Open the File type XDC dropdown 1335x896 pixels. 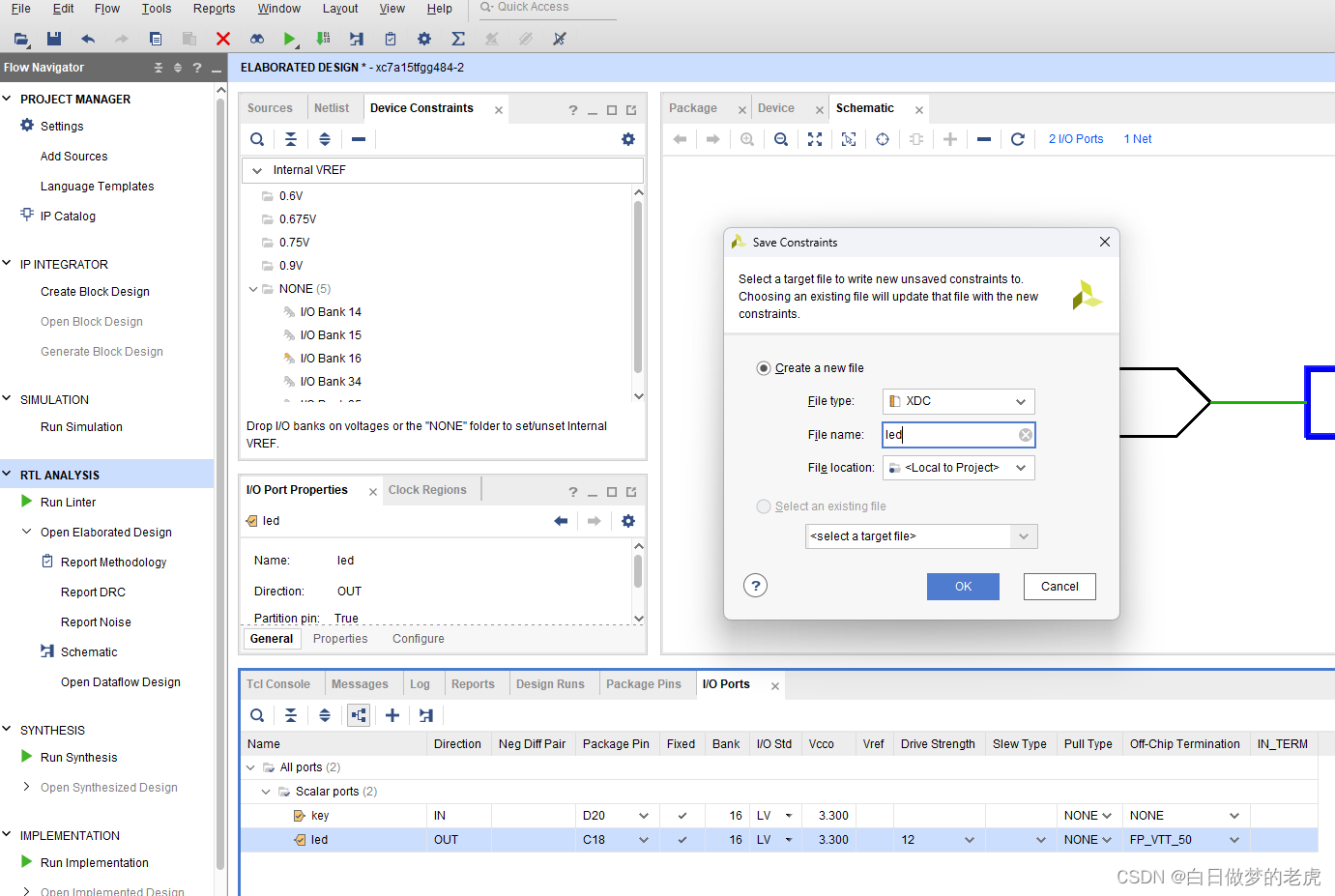pos(959,401)
